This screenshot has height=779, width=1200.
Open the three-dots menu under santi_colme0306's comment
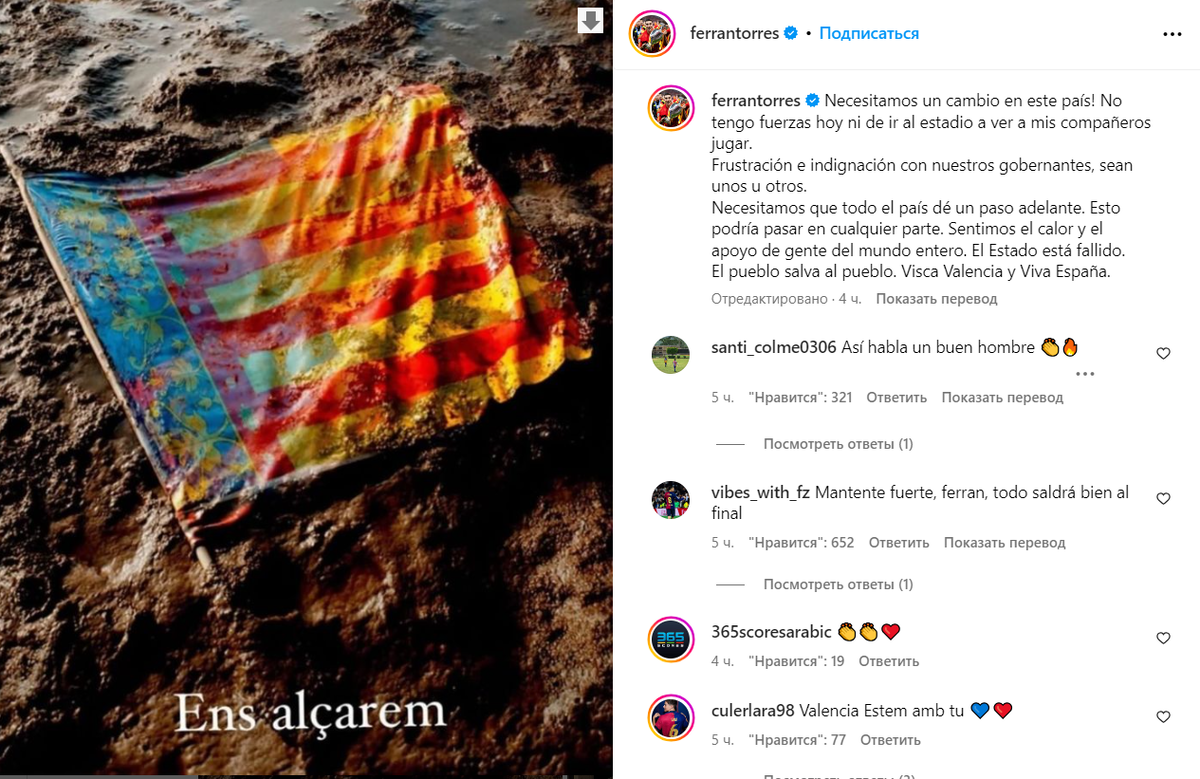[1085, 374]
